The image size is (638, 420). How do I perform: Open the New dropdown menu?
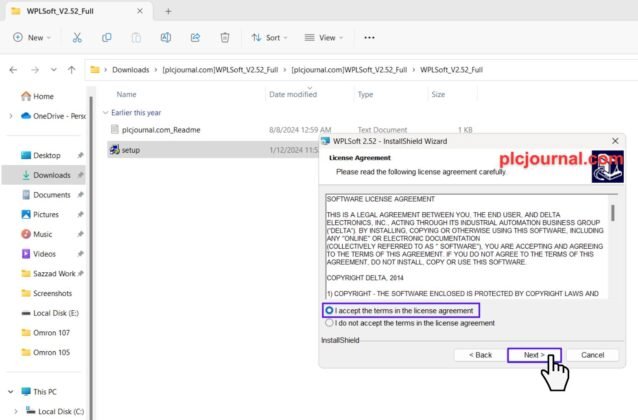[32, 37]
